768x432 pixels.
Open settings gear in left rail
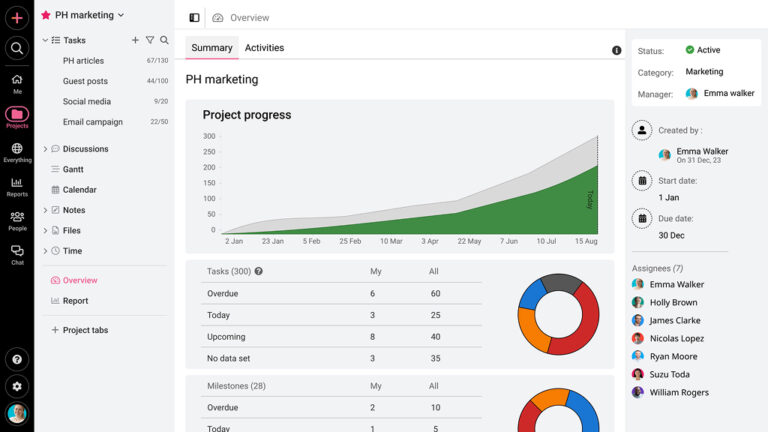coord(17,386)
